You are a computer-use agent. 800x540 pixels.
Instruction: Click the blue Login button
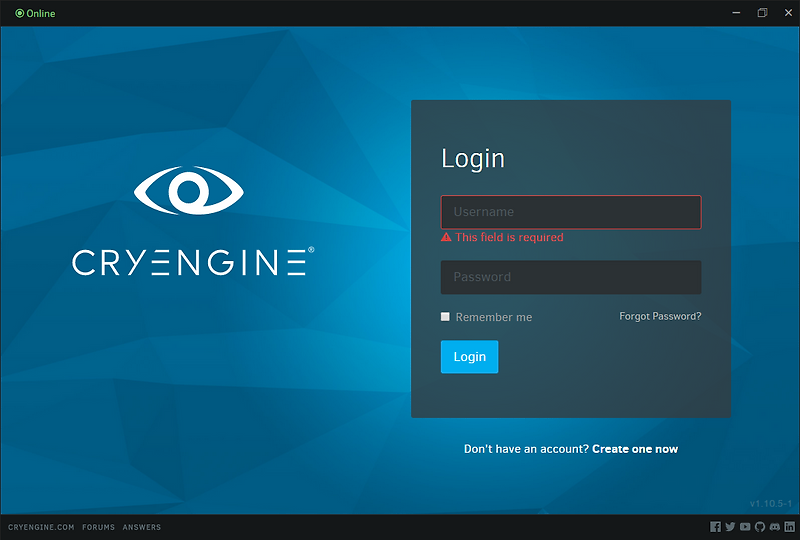click(469, 357)
